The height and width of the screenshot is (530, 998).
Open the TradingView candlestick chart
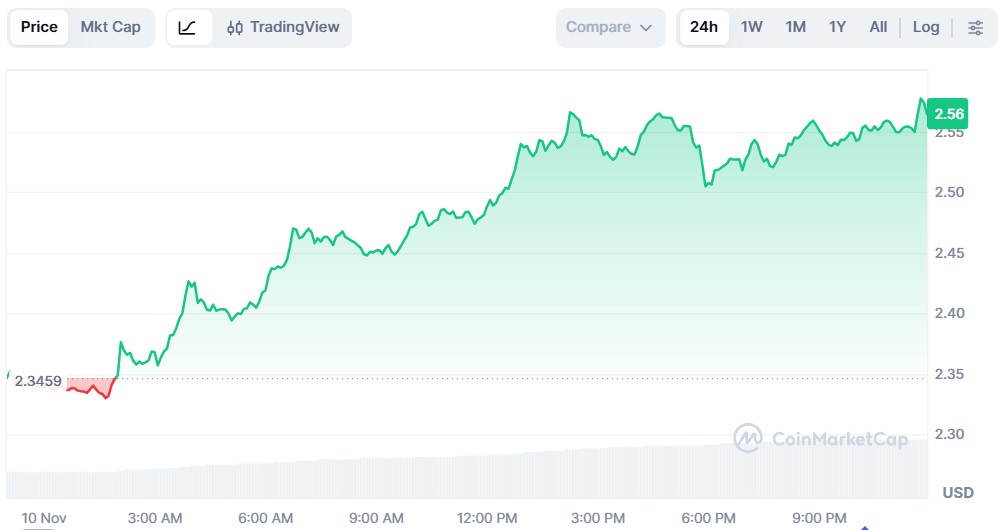click(282, 27)
